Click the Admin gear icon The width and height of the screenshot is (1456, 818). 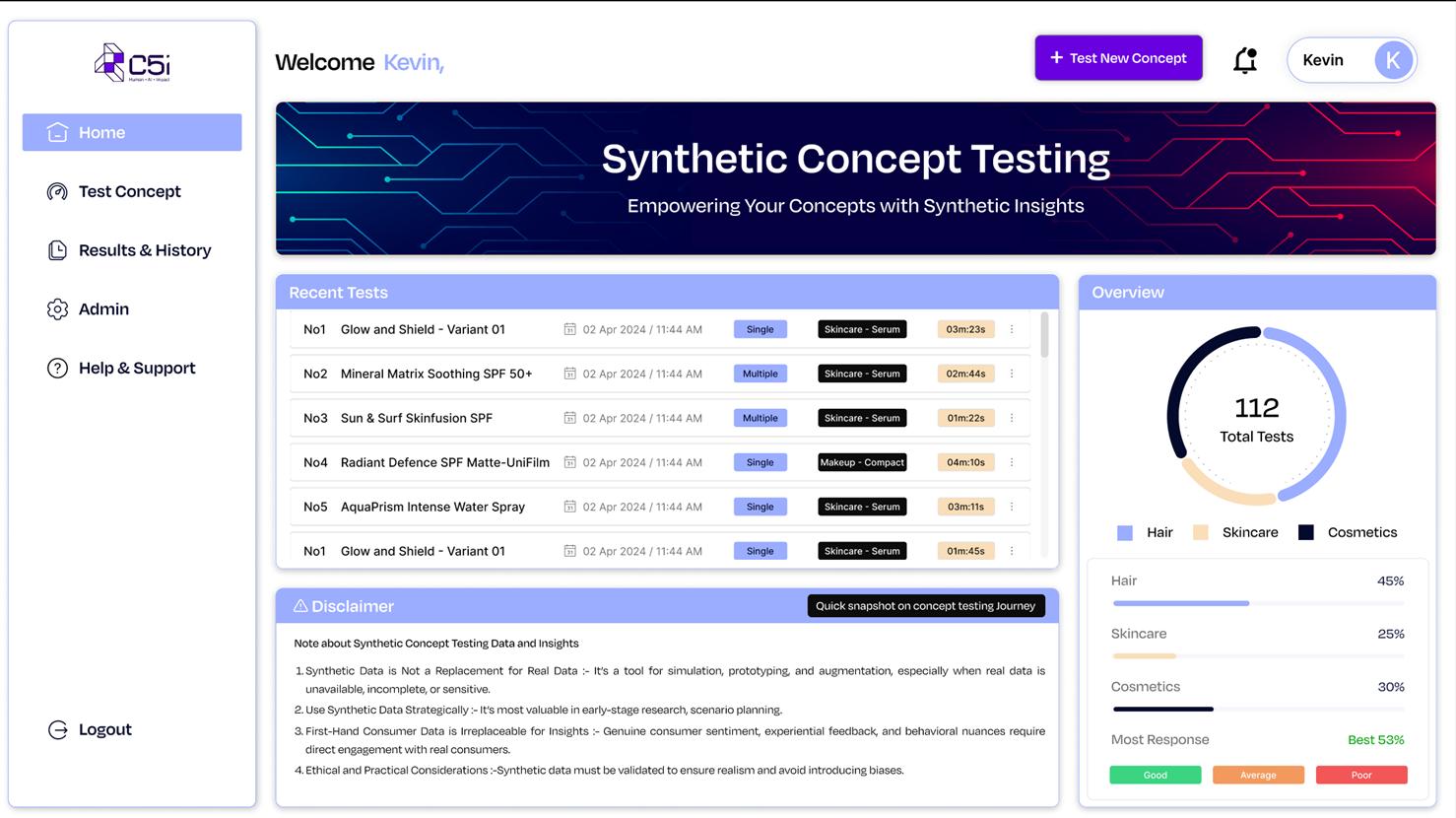coord(57,309)
